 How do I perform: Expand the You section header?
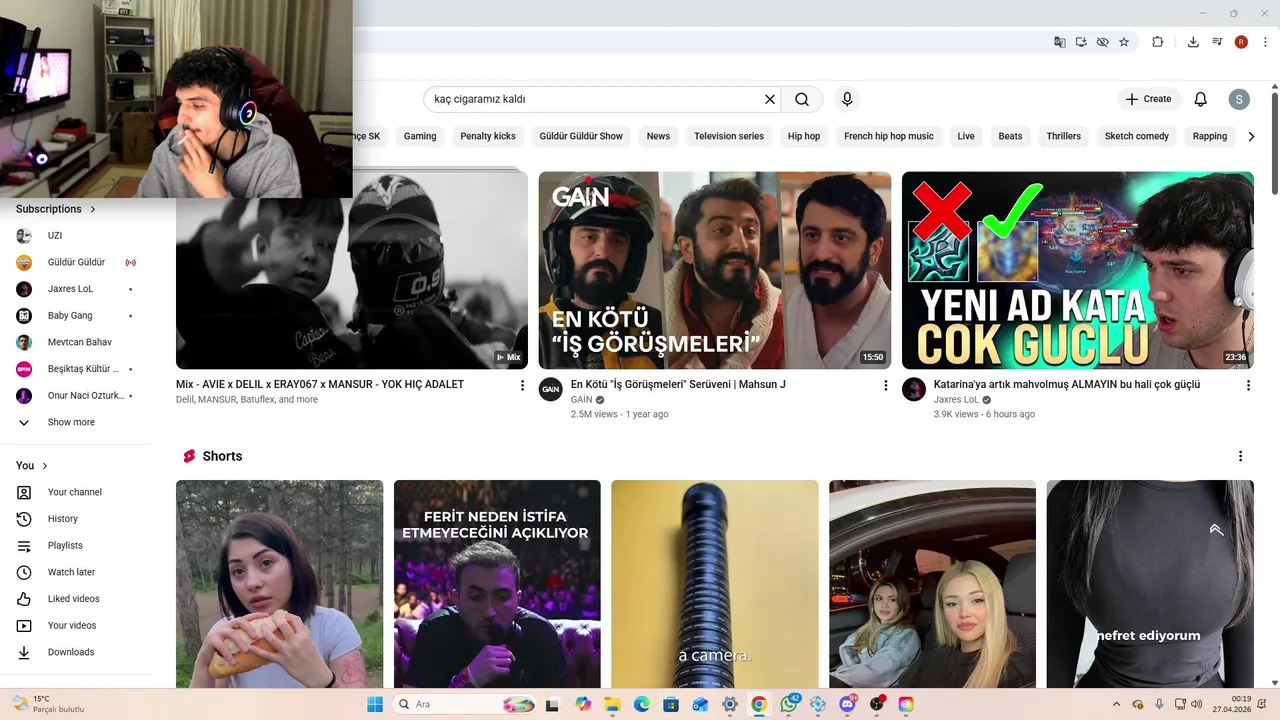tap(32, 466)
